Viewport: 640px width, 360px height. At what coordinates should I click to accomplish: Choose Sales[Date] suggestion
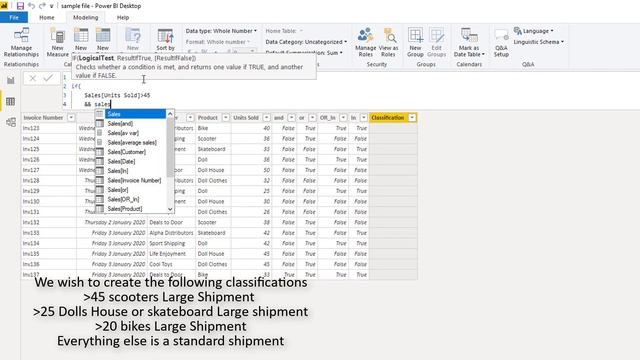point(131,161)
